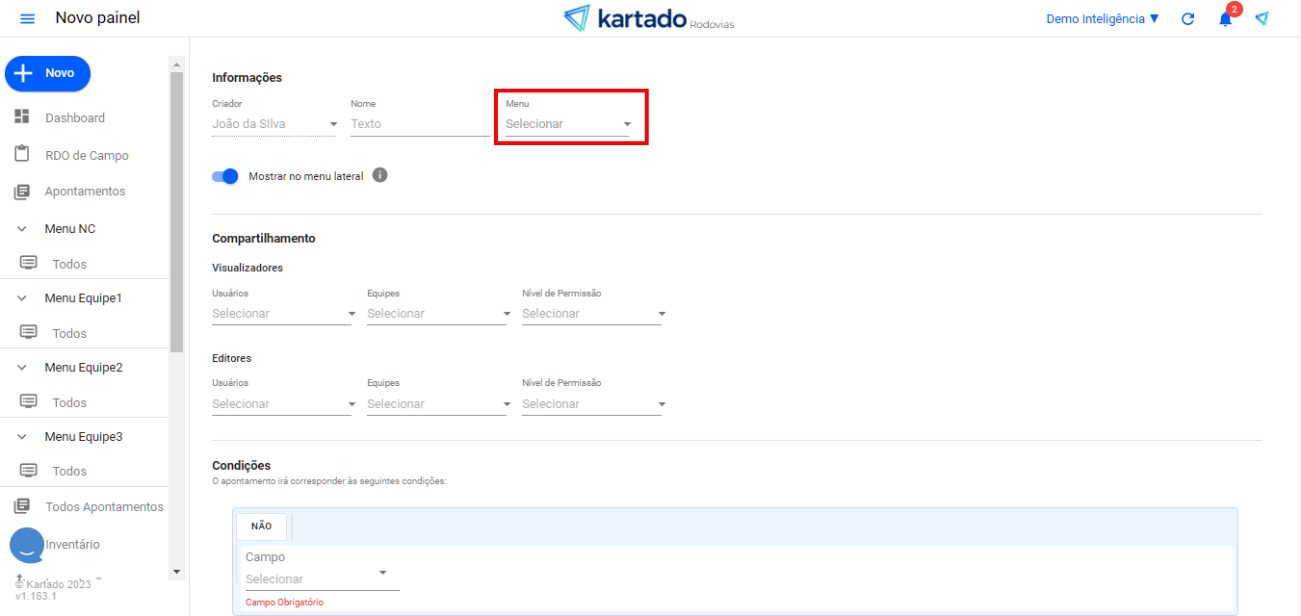Toggle Mostrar no menu lateral switch
The width and height of the screenshot is (1301, 616).
click(x=226, y=176)
